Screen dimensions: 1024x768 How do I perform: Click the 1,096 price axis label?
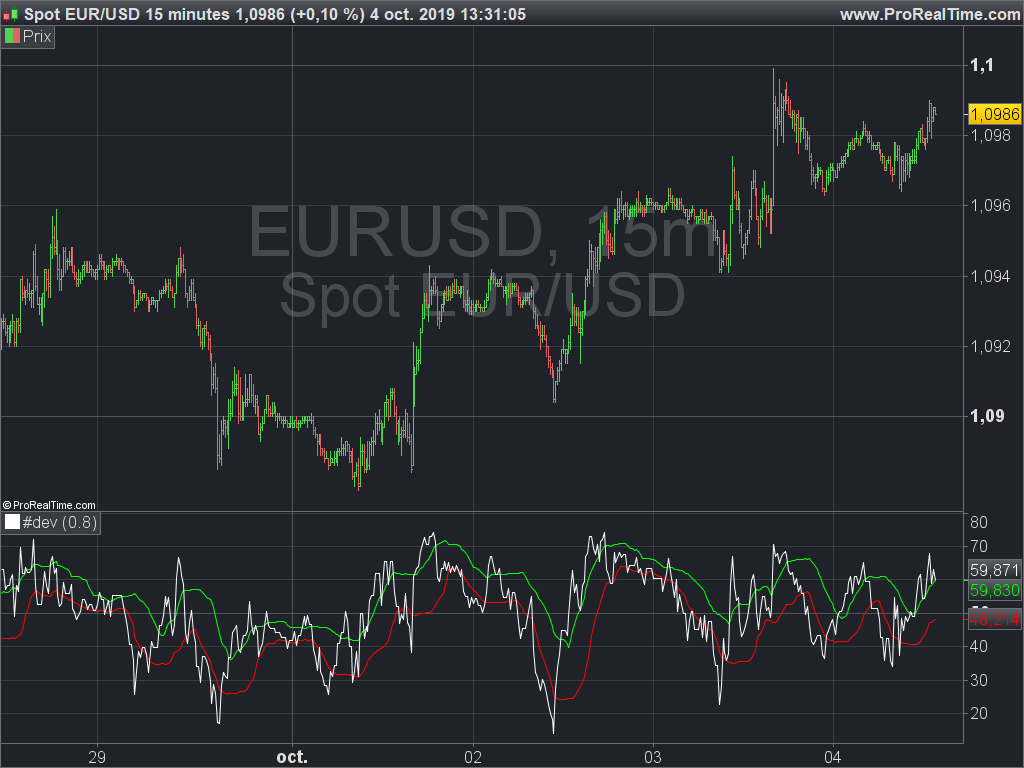(x=991, y=206)
